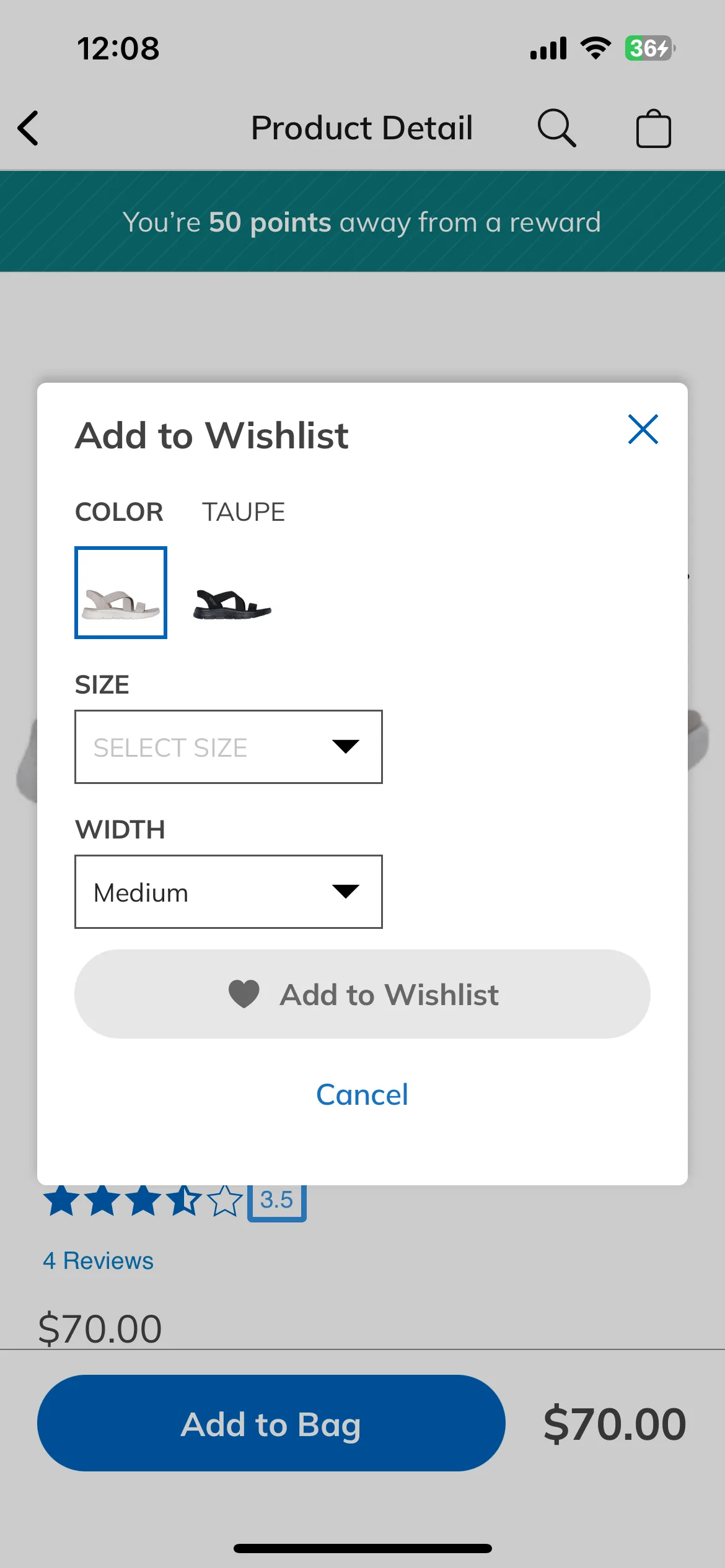Open the 4 Reviews link
The width and height of the screenshot is (725, 1568).
[98, 1261]
